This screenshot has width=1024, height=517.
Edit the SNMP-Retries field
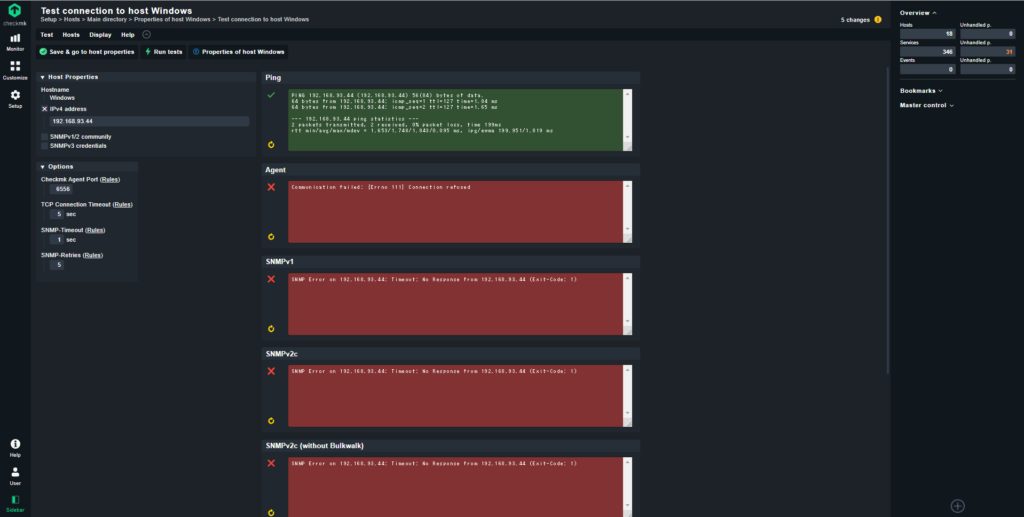point(57,265)
